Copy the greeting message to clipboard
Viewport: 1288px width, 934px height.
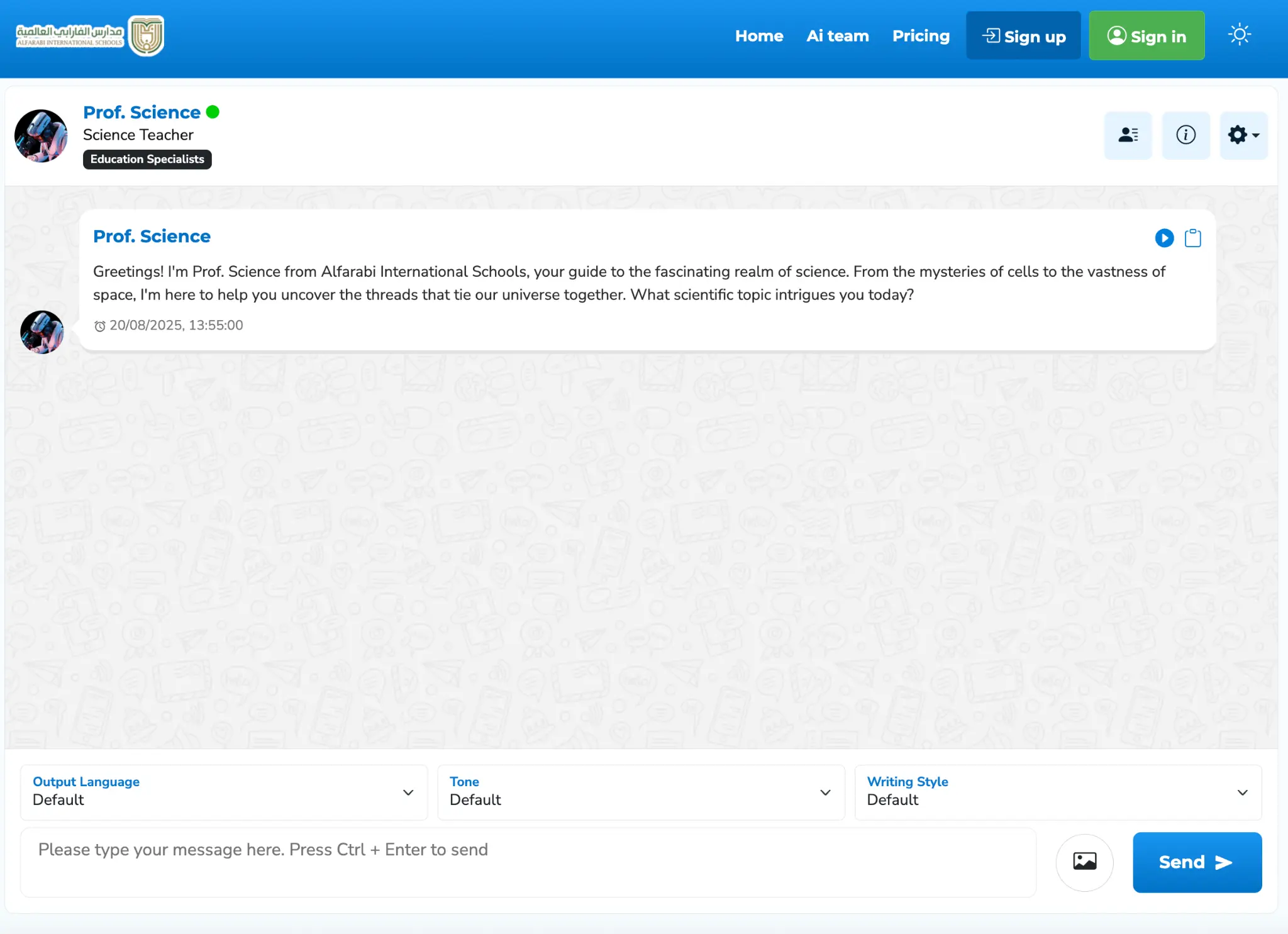[1192, 238]
